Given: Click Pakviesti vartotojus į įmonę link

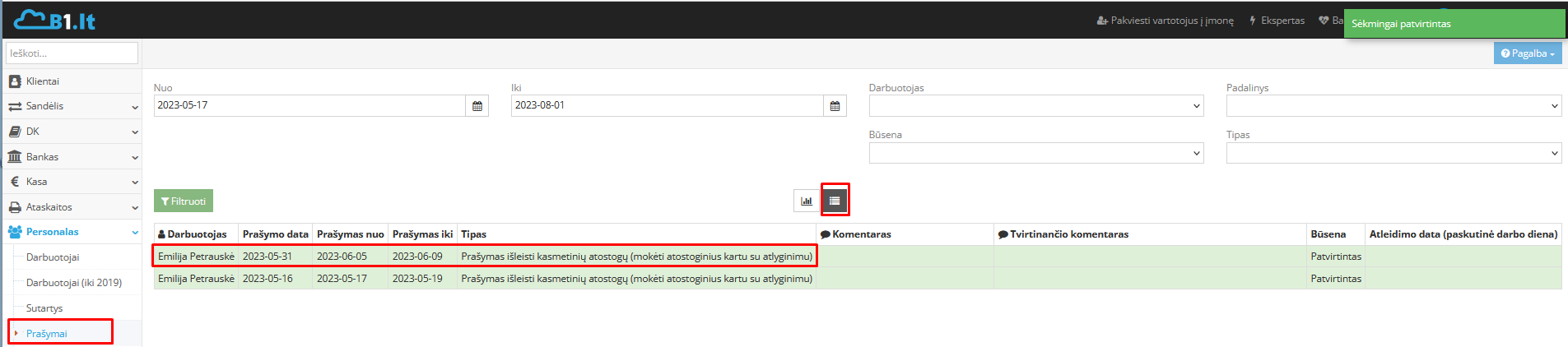Looking at the screenshot, I should tap(1166, 21).
